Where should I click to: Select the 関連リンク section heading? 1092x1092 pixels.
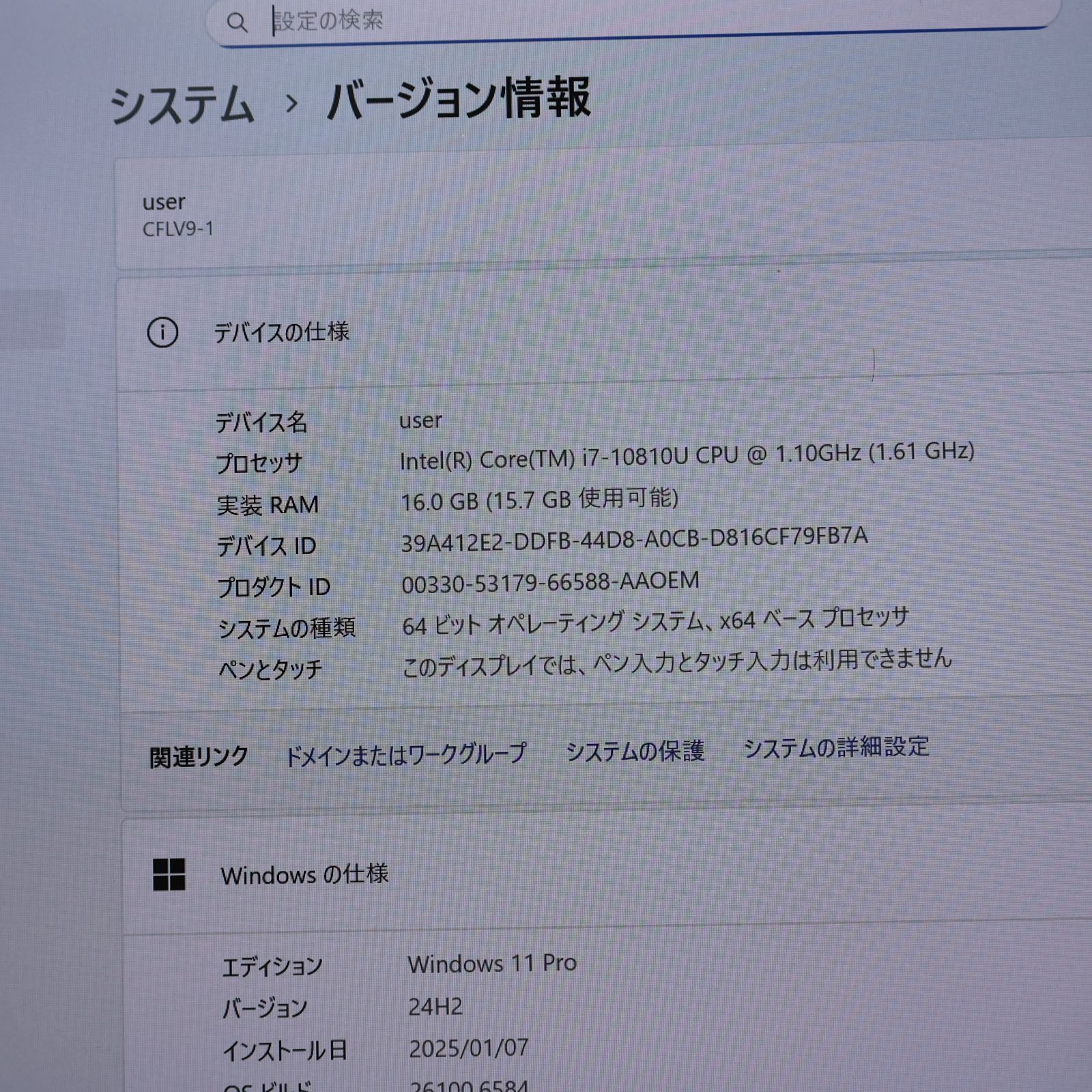coord(197,754)
